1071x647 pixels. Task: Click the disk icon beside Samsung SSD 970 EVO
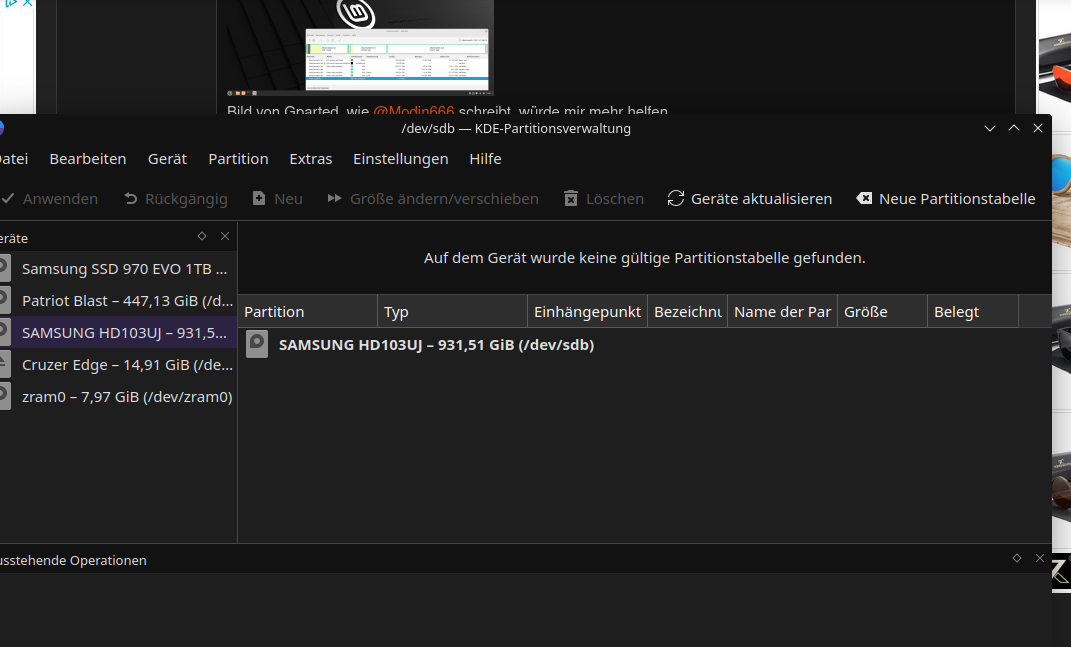5,269
